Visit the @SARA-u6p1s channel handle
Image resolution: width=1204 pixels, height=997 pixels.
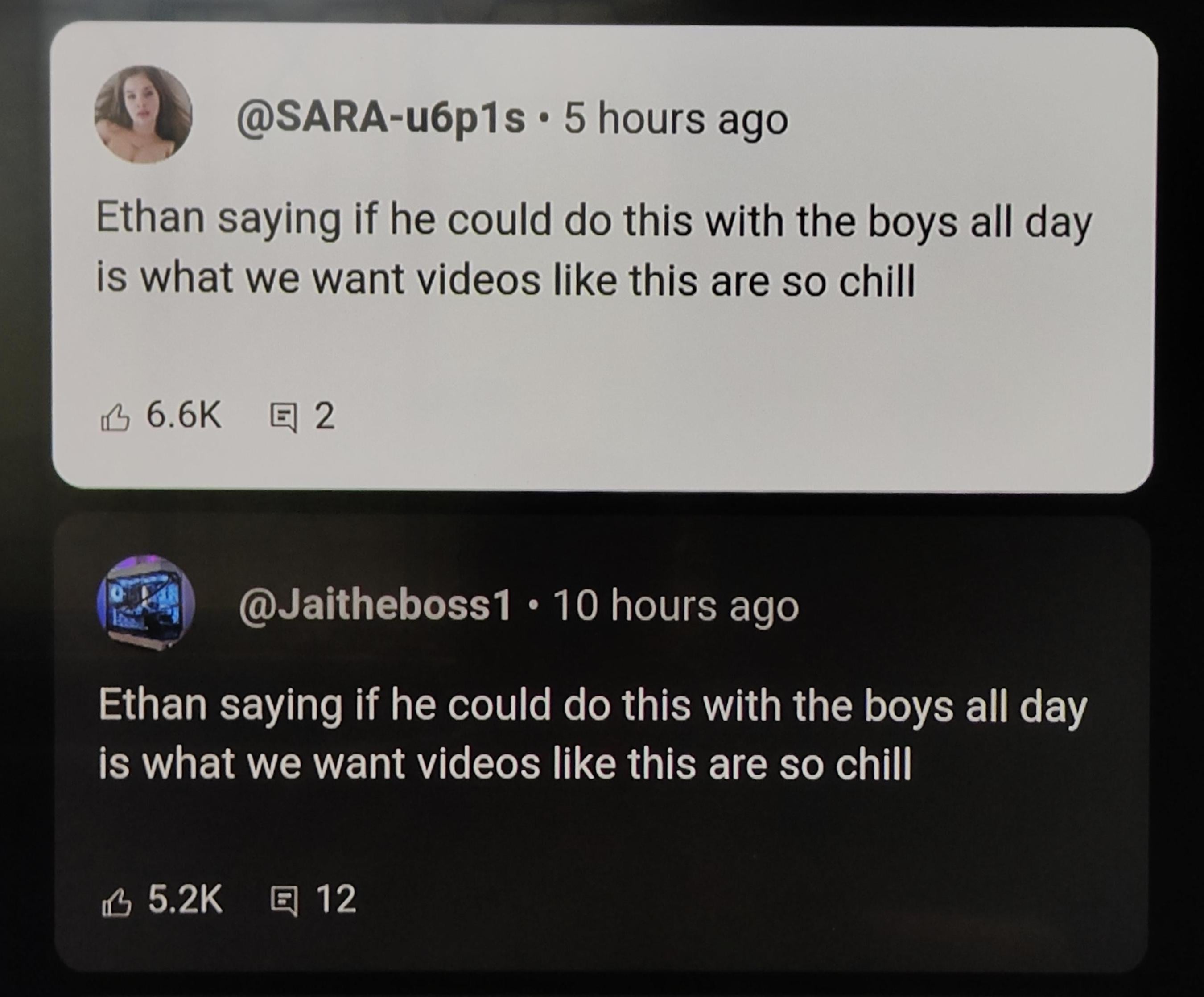(381, 120)
